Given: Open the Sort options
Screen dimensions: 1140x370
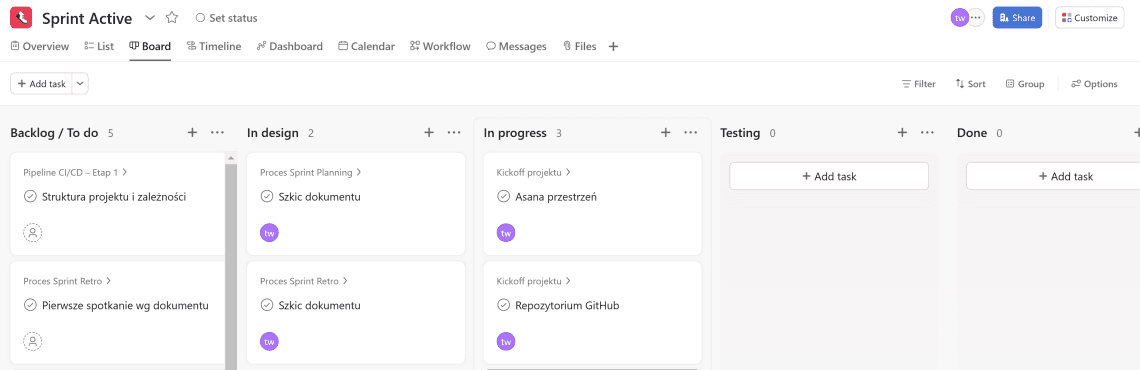Looking at the screenshot, I should [971, 84].
